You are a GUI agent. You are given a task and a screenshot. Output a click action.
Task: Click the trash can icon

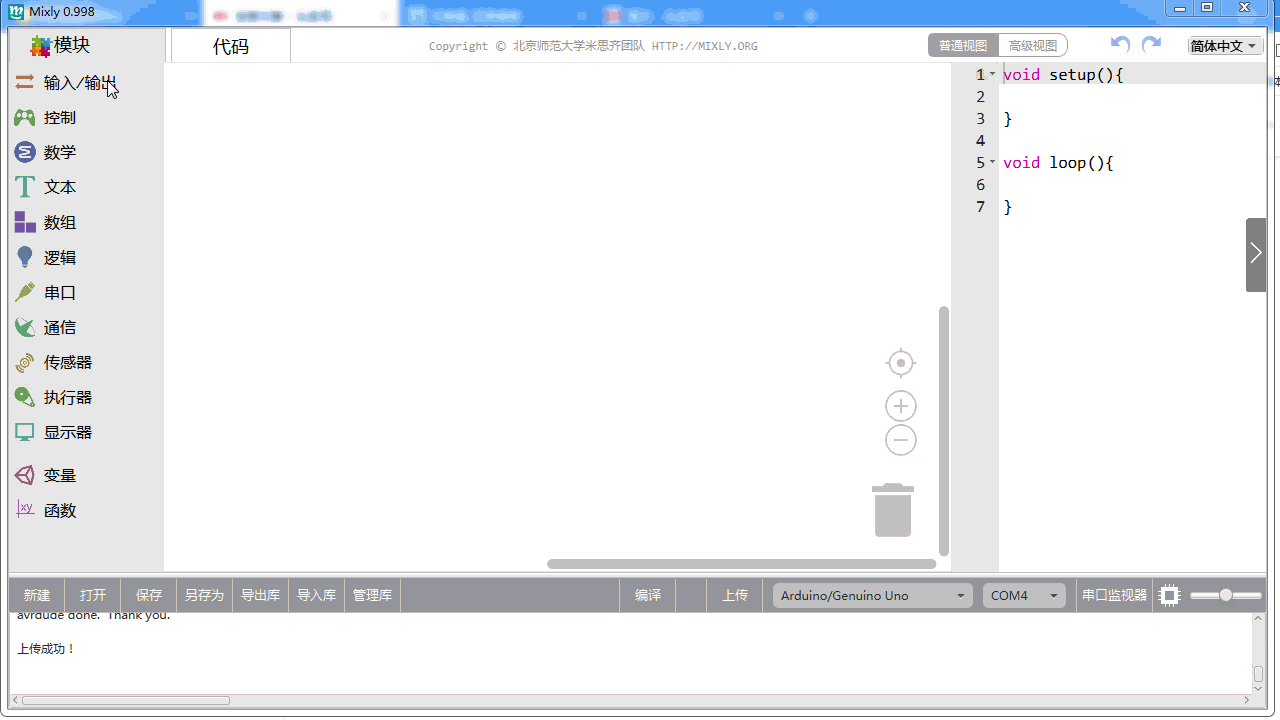pos(893,510)
